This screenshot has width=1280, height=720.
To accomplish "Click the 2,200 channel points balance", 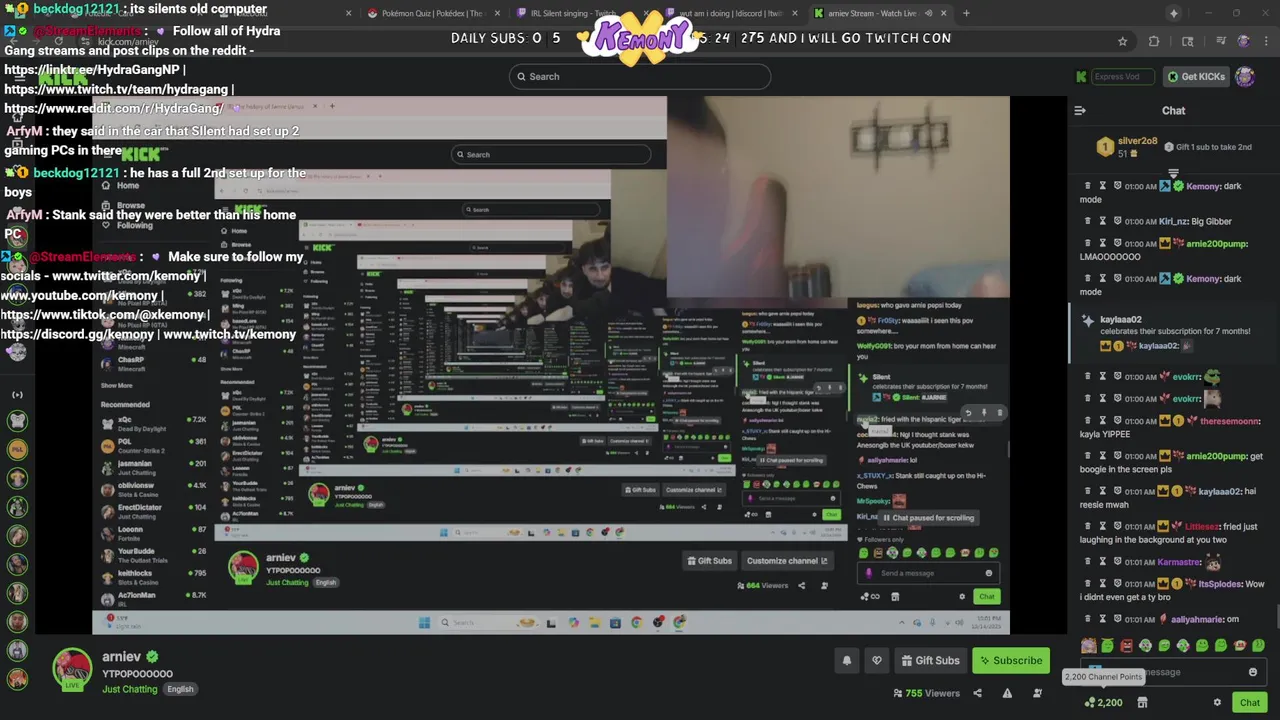I will click(1103, 702).
